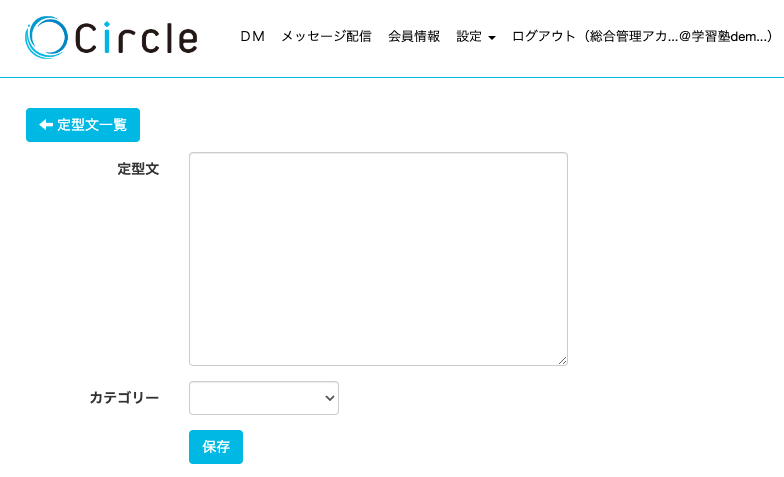Click the 定型文 field label

[138, 169]
